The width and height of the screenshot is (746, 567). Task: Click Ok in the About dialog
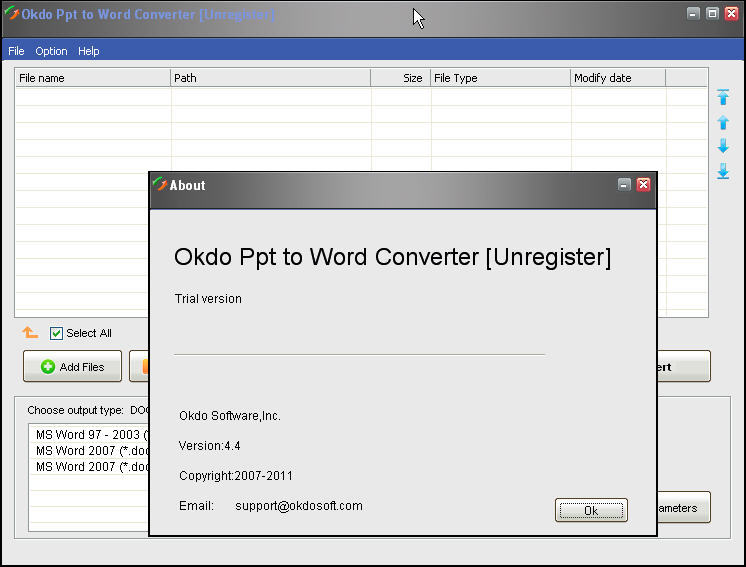[x=591, y=510]
